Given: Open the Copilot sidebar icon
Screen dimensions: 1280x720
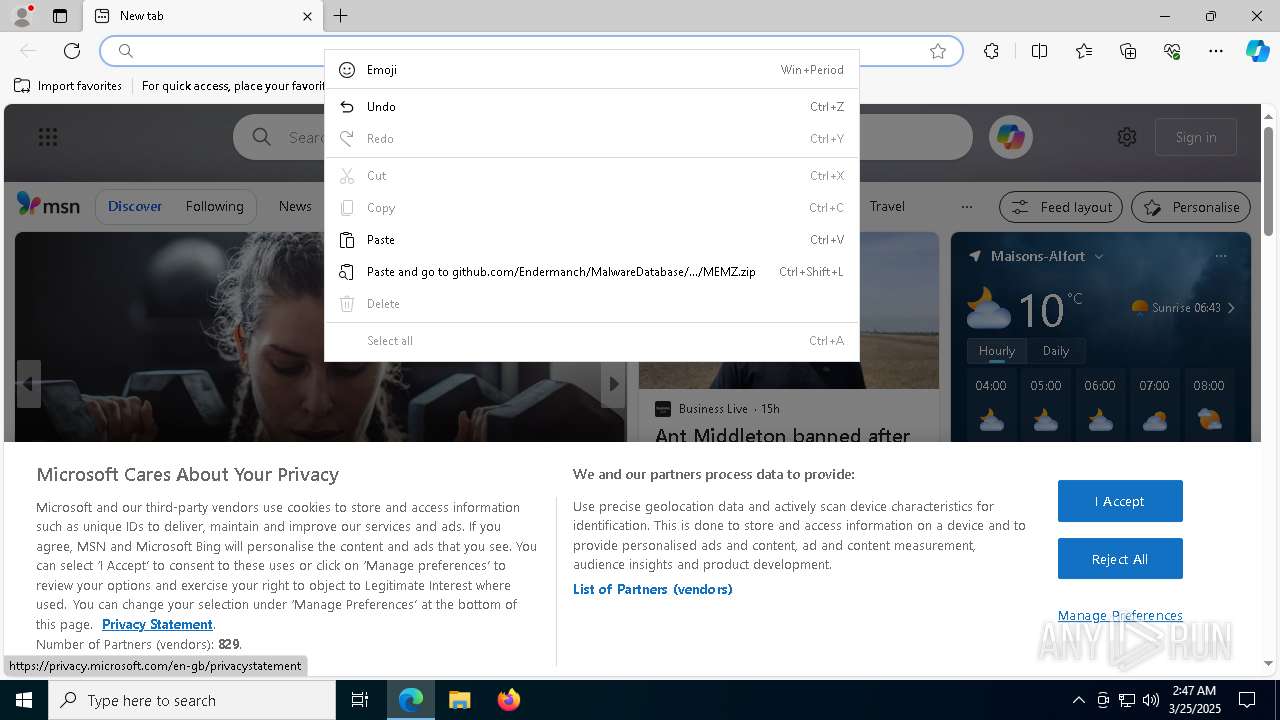Looking at the screenshot, I should (x=1257, y=51).
